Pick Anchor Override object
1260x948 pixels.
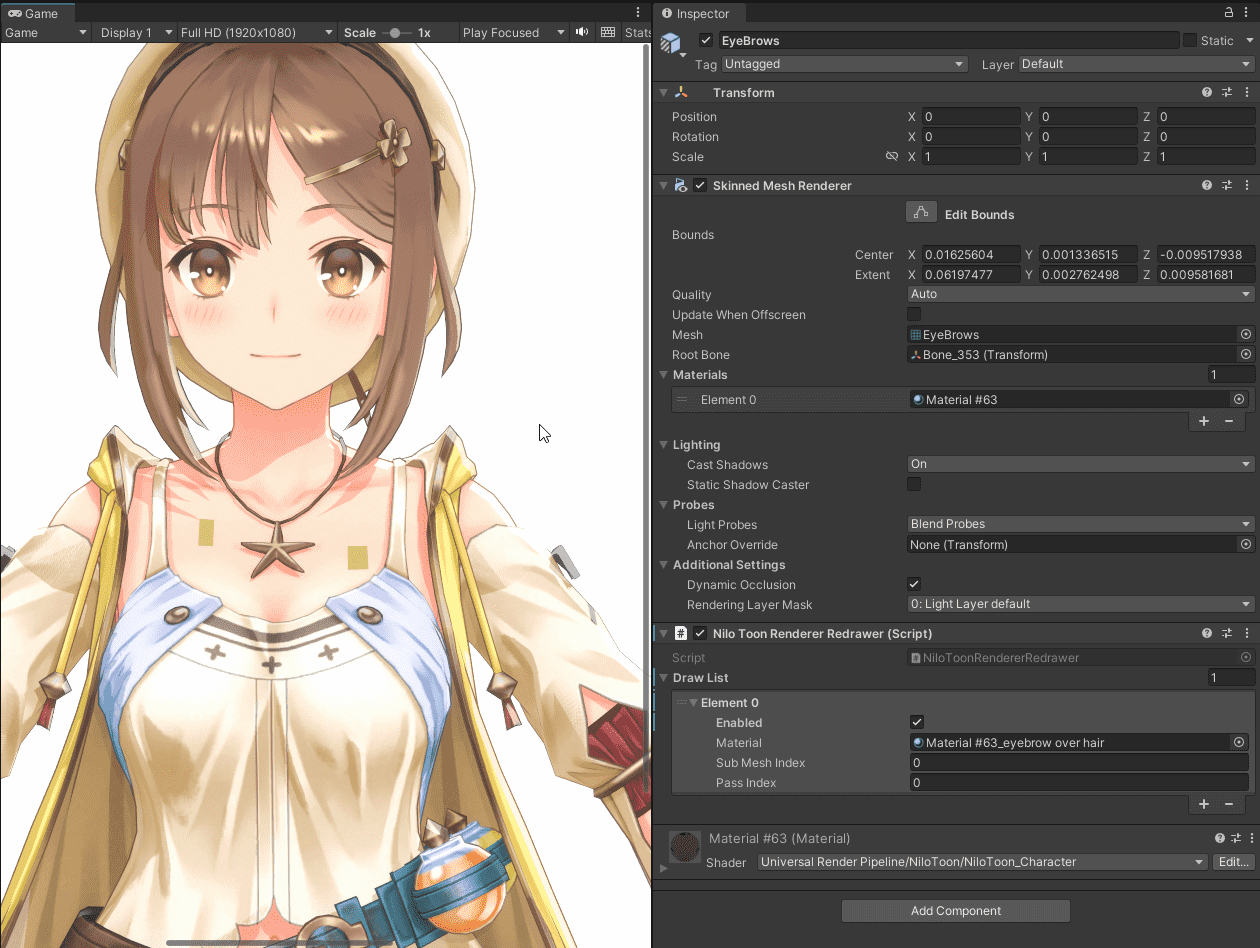[x=1246, y=545]
